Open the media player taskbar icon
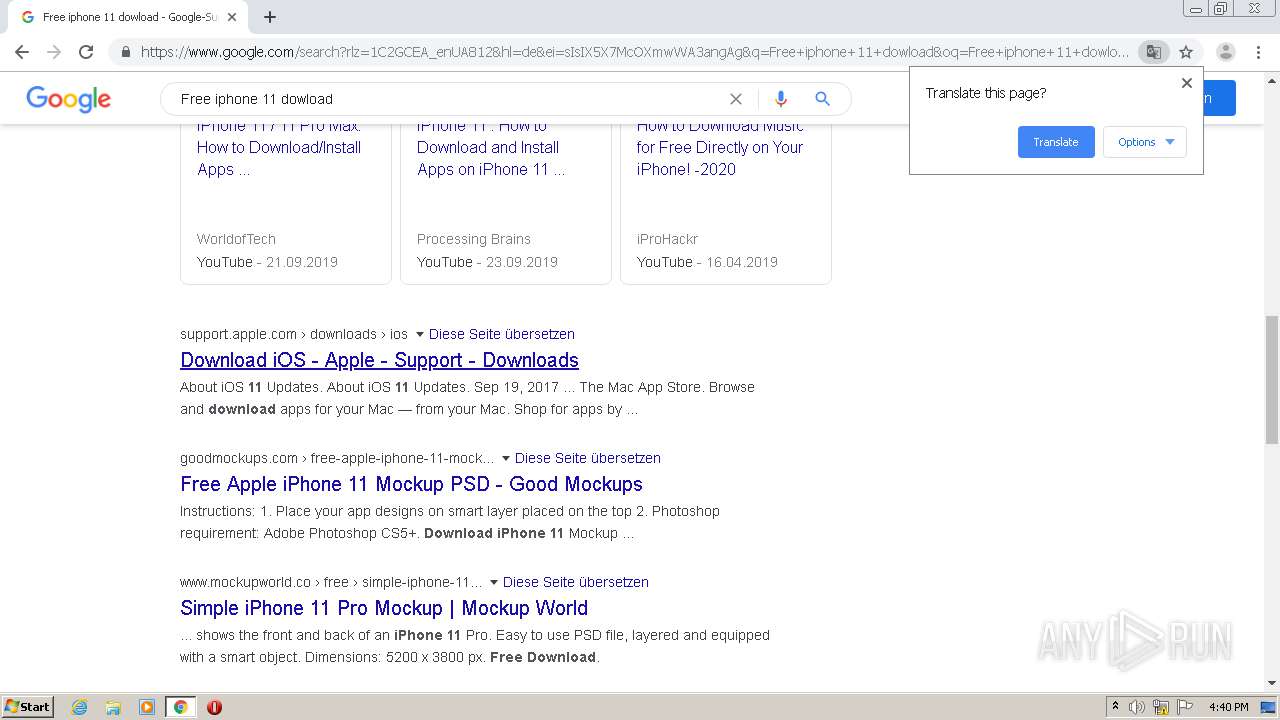1280x720 pixels. pos(147,707)
